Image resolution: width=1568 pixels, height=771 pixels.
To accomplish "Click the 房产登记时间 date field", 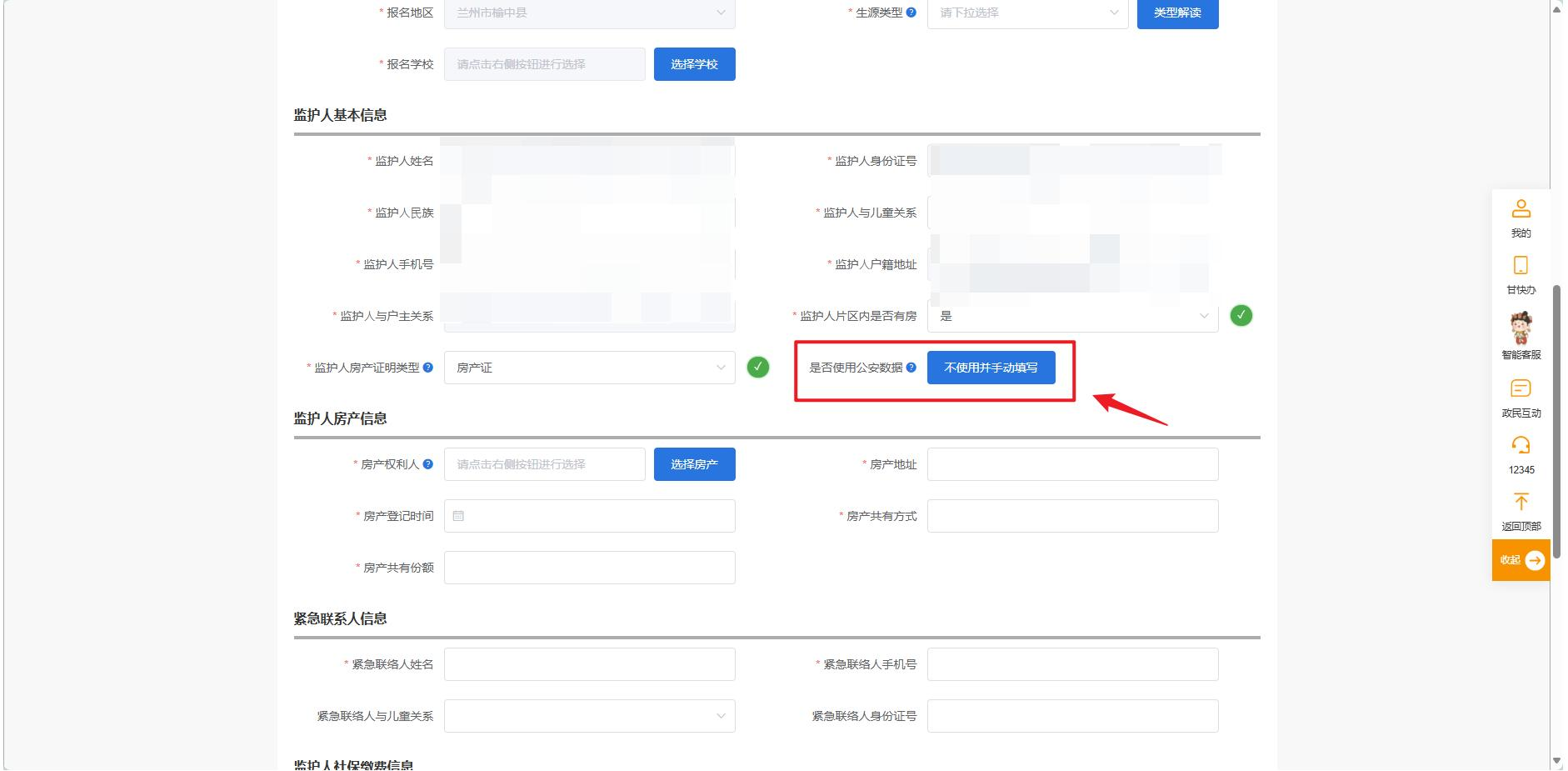I will click(x=590, y=516).
